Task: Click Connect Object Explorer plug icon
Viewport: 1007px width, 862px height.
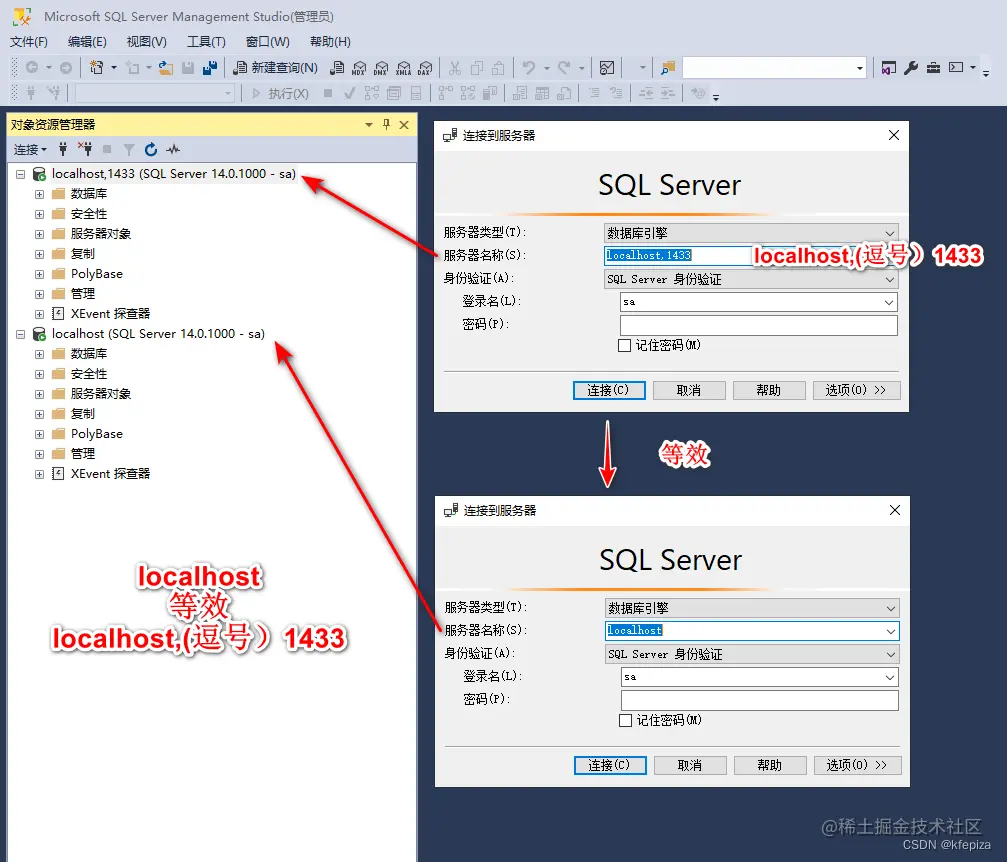Action: 63,150
